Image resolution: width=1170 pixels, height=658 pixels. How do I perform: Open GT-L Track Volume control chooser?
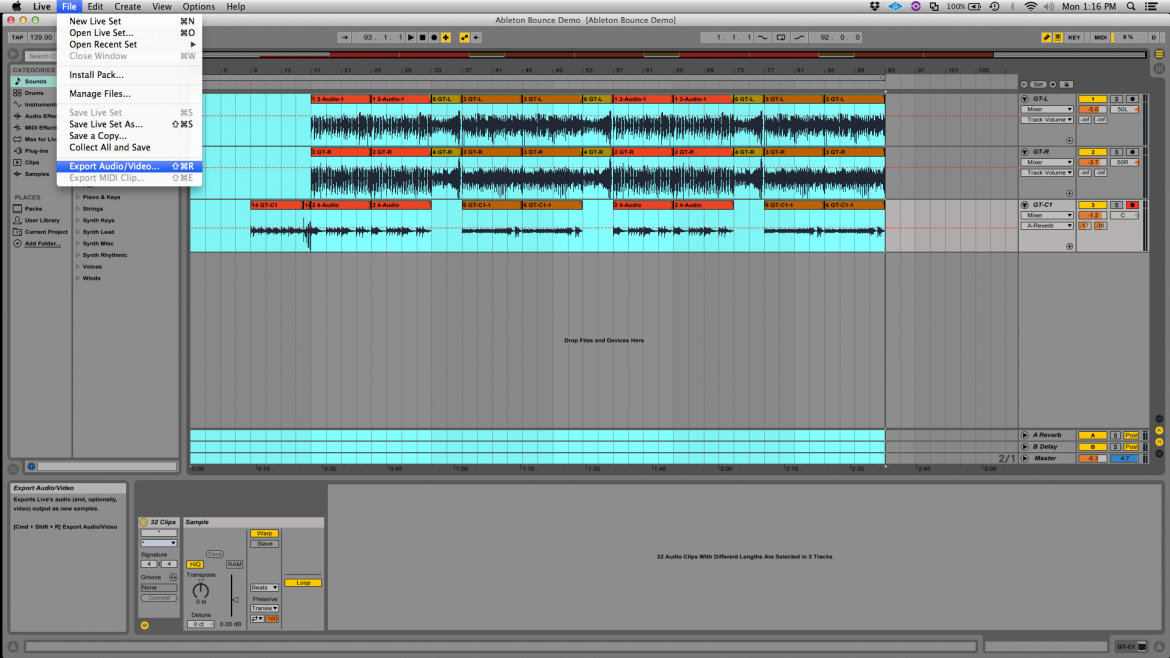tap(1047, 120)
